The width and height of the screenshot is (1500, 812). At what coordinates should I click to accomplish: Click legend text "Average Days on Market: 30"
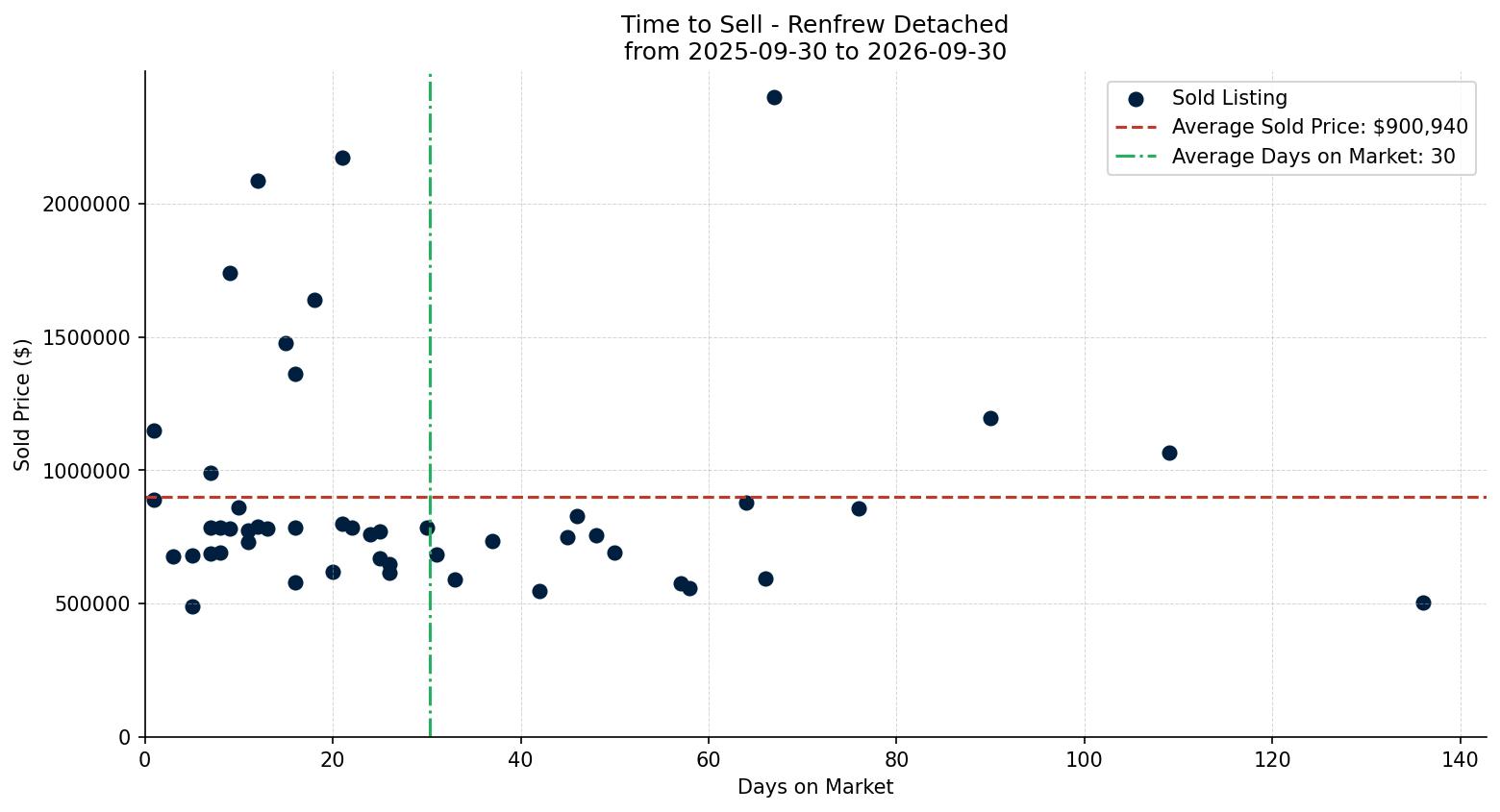1313,157
